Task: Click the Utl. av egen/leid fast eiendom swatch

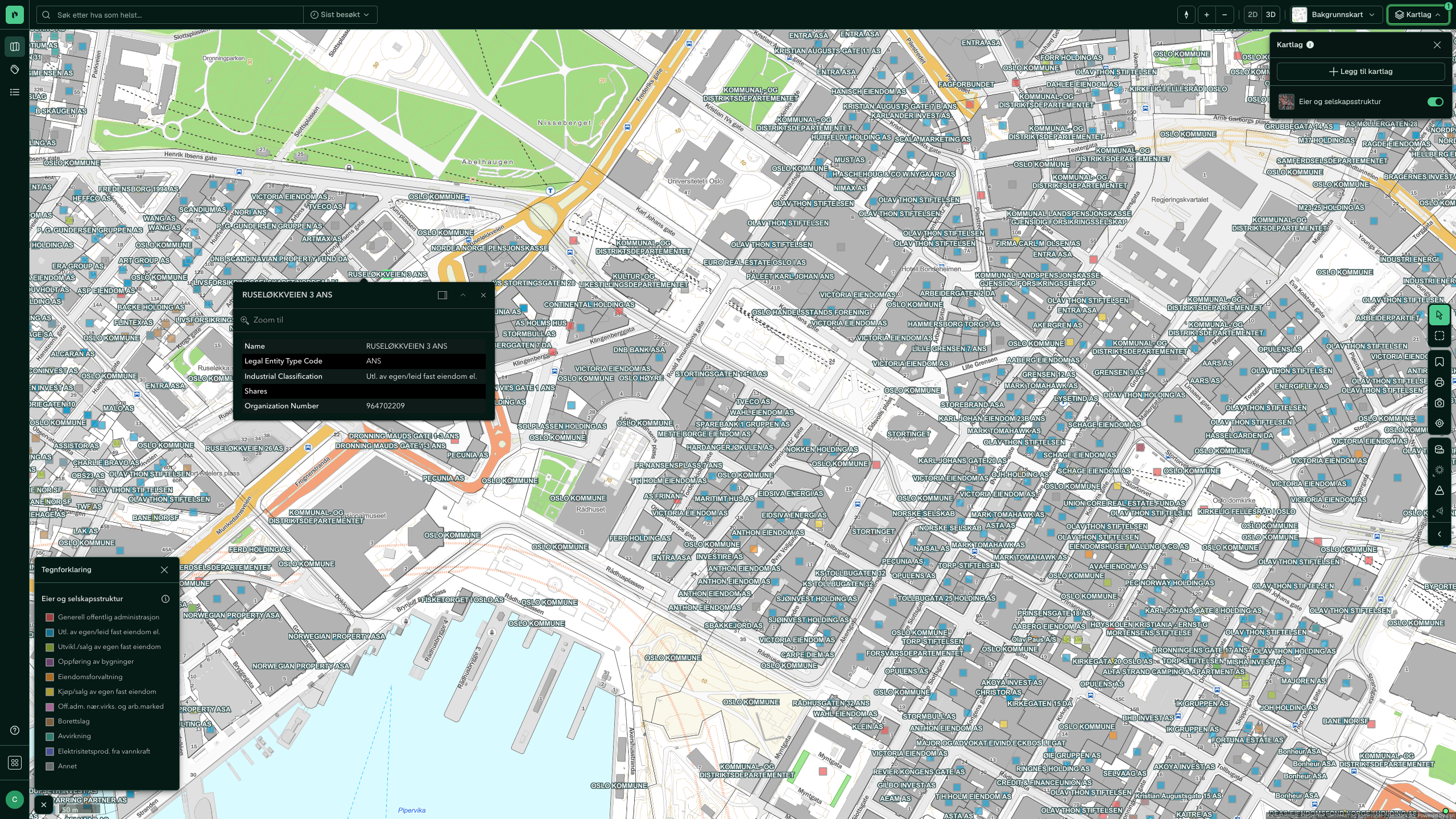Action: 49,632
